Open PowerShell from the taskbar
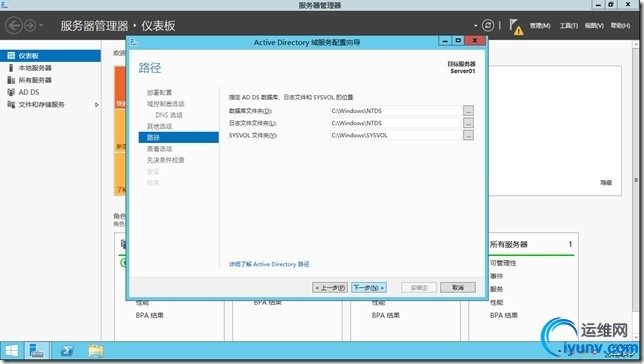 pos(67,351)
